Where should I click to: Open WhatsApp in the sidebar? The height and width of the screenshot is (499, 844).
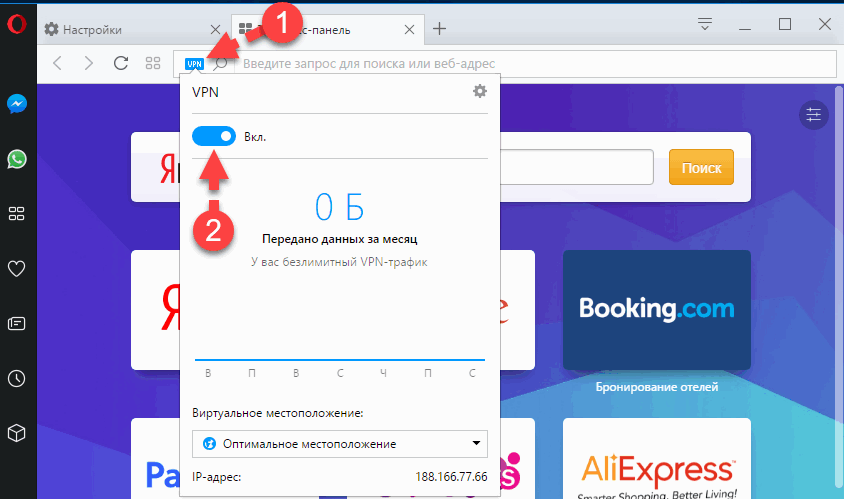click(x=16, y=158)
